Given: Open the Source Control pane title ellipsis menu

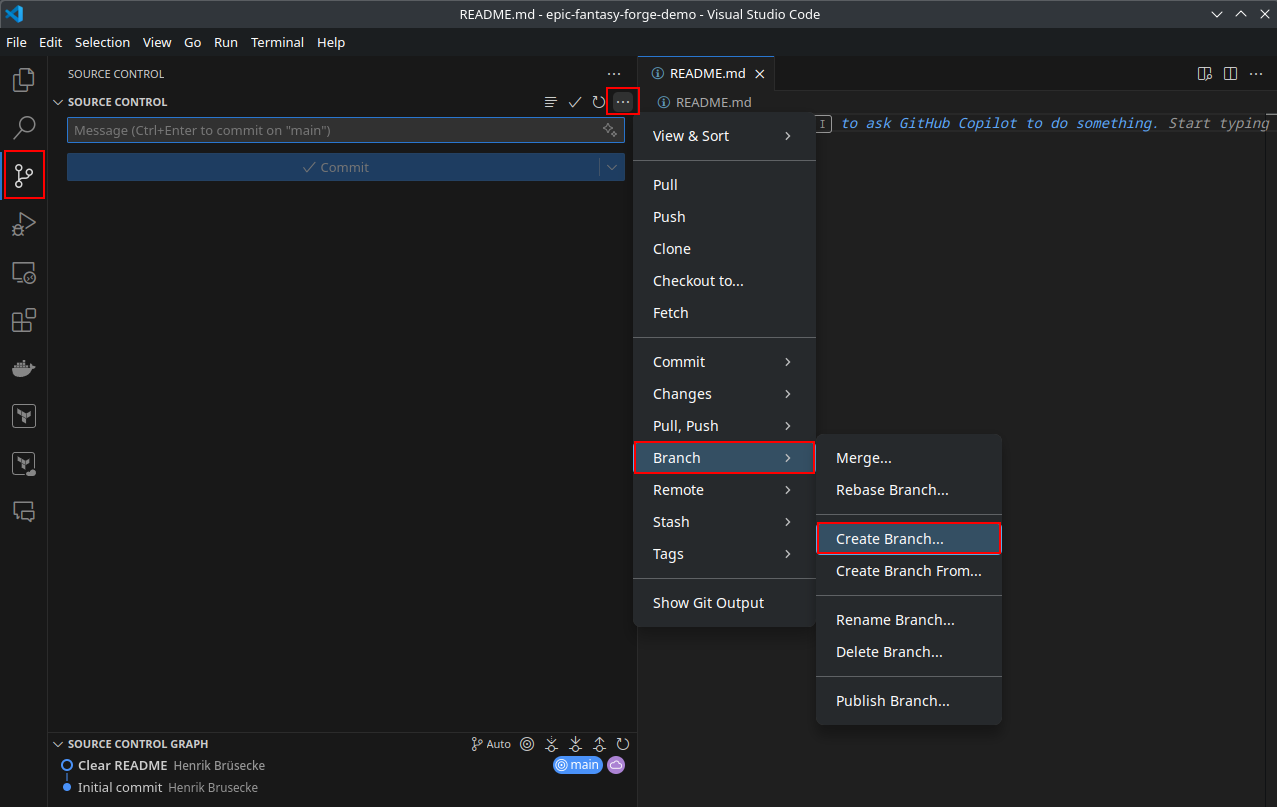Looking at the screenshot, I should coord(614,74).
